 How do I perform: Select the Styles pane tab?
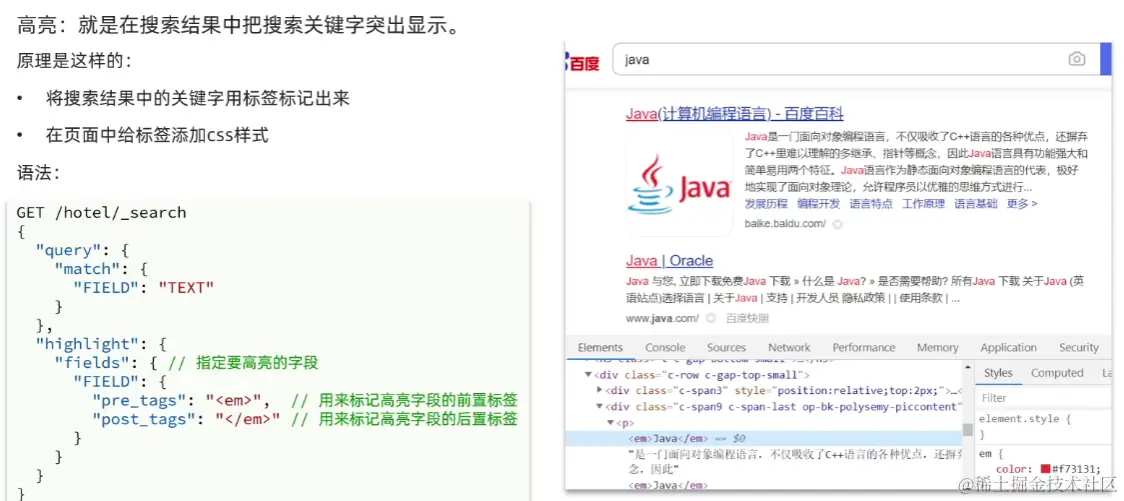coord(998,373)
